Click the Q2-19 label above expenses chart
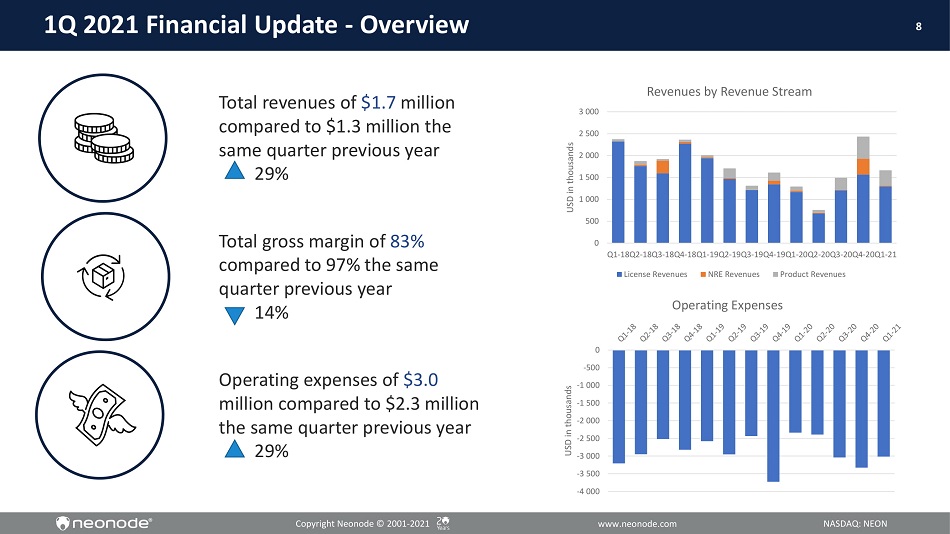The height and width of the screenshot is (534, 950). tap(736, 333)
